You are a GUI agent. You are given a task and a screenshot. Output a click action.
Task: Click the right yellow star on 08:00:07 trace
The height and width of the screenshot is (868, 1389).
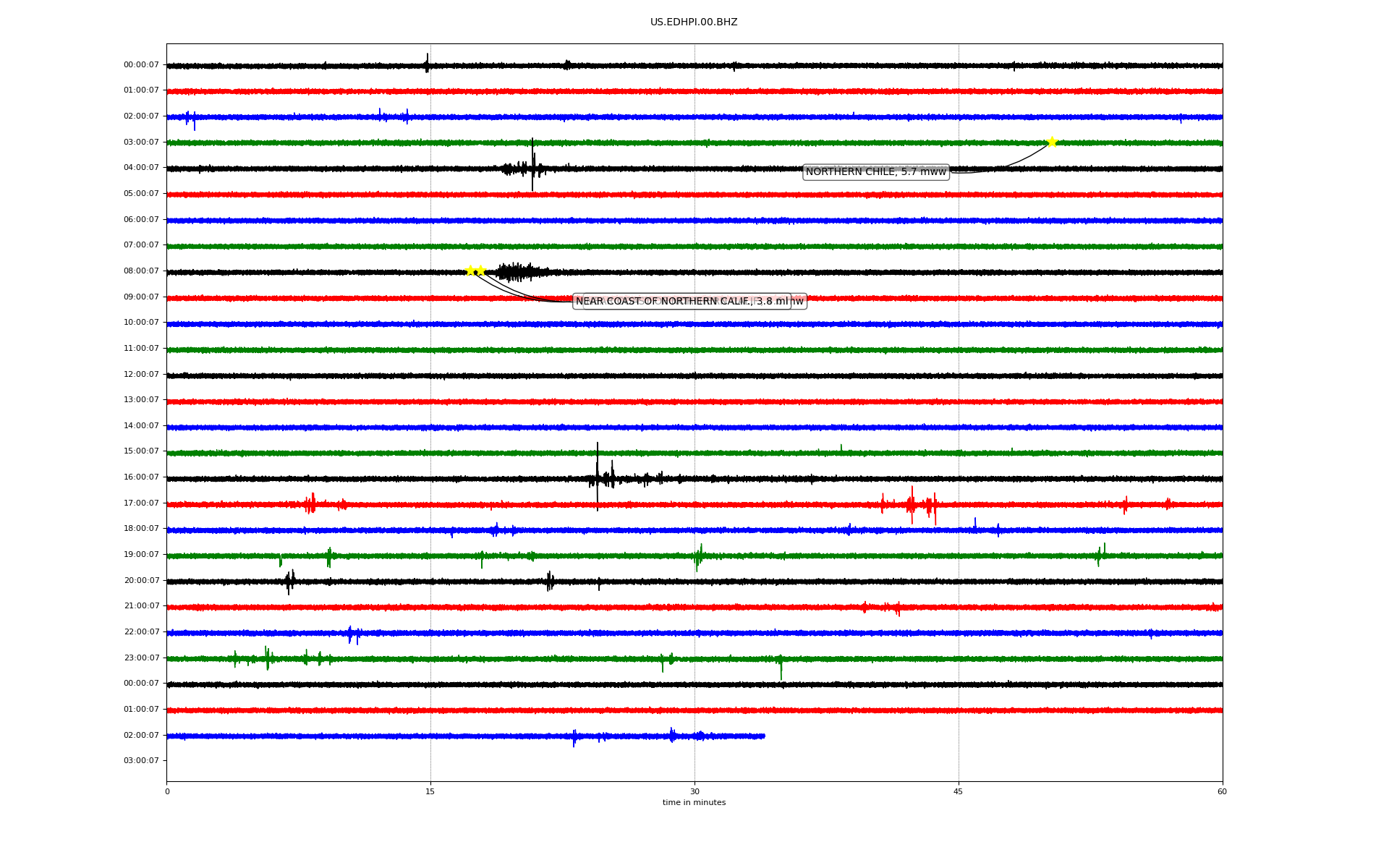tap(480, 271)
